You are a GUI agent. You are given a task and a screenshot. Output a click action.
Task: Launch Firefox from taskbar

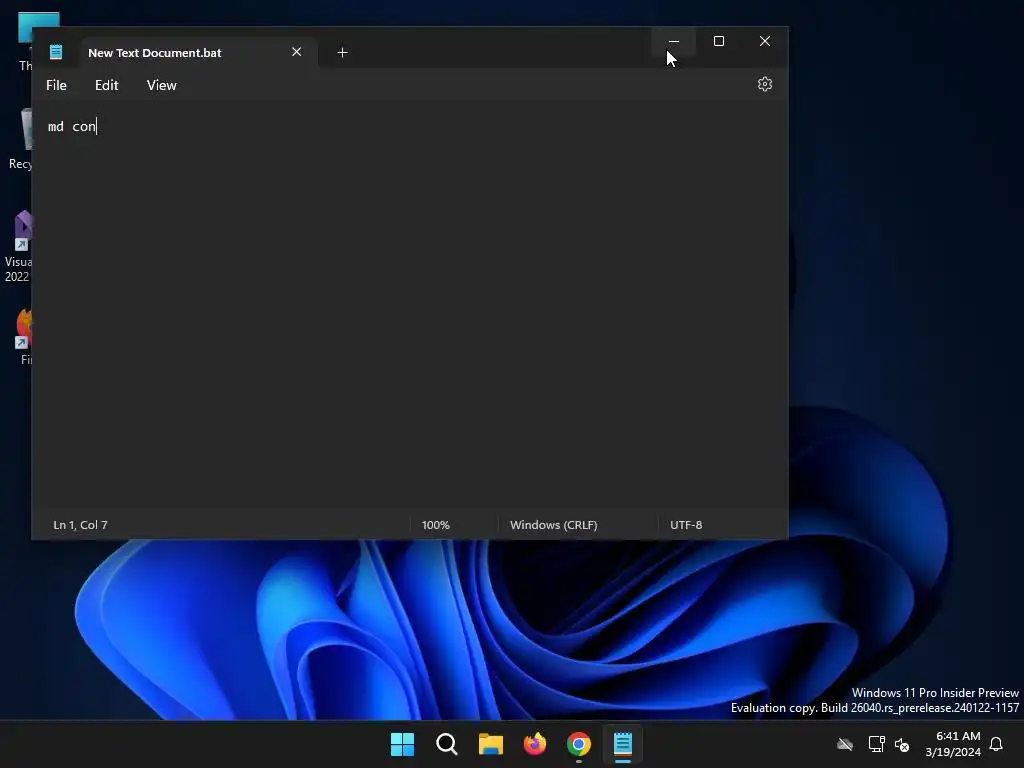535,744
